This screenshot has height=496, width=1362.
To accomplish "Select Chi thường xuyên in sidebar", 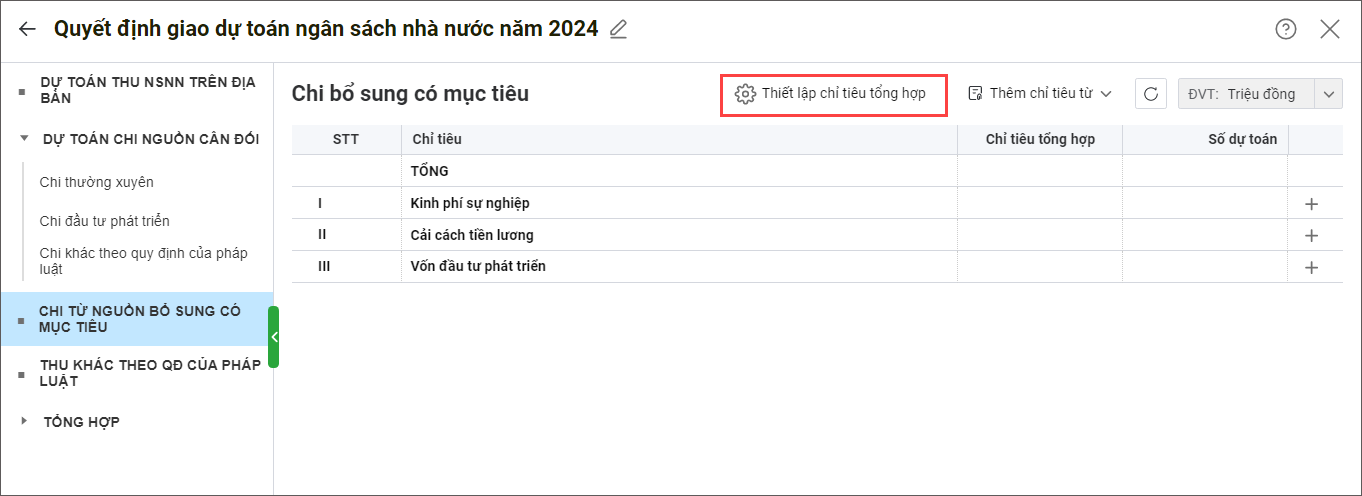I will pos(96,182).
